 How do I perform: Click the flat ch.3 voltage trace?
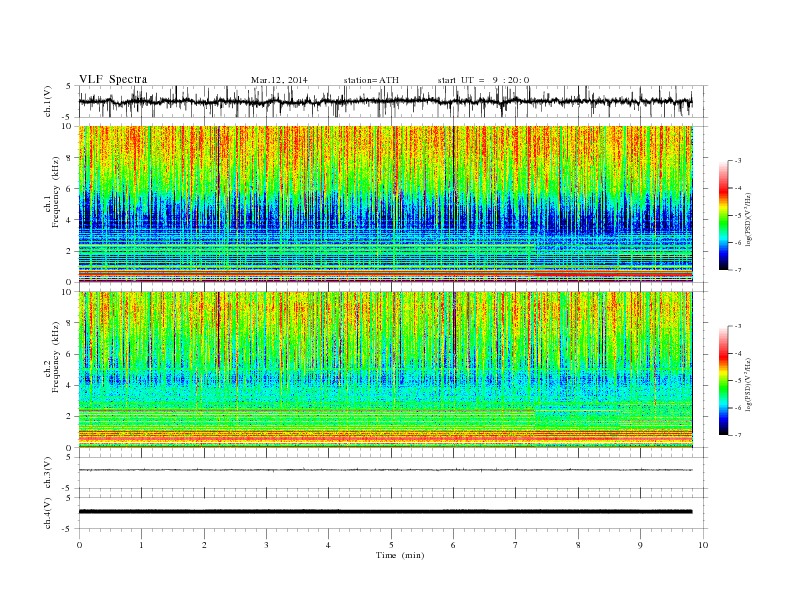click(385, 470)
